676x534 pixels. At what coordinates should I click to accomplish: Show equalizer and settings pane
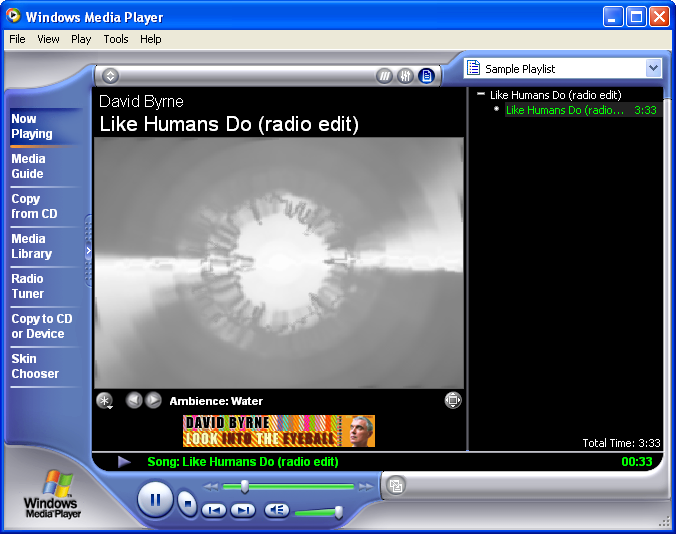(x=405, y=76)
